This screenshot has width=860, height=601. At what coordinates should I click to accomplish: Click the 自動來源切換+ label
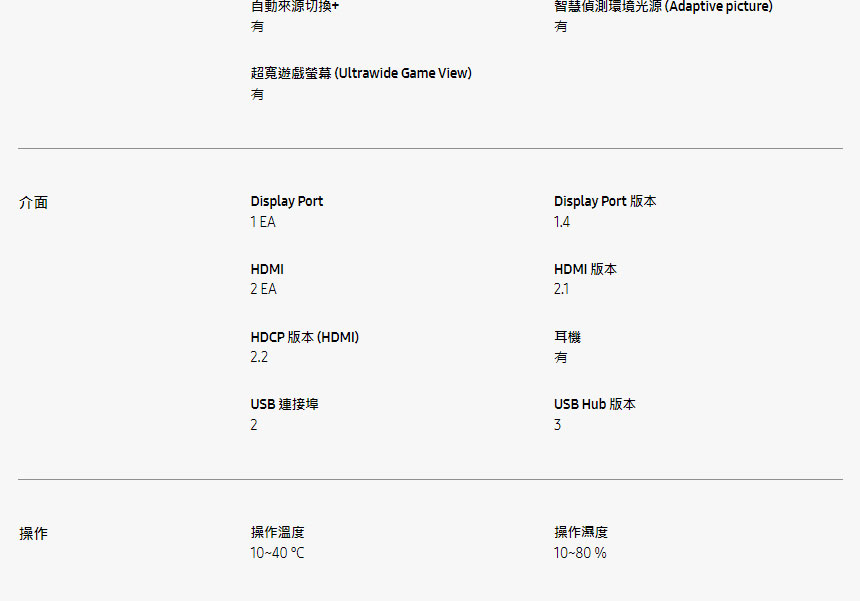294,6
